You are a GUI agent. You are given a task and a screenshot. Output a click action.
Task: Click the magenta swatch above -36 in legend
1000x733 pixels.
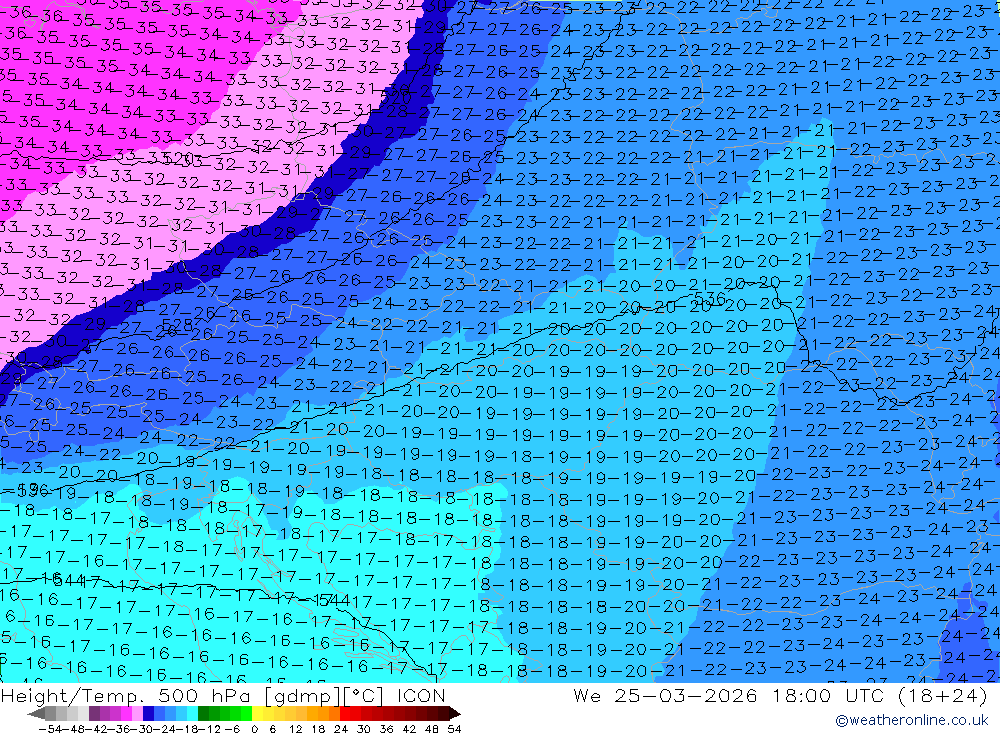point(127,713)
